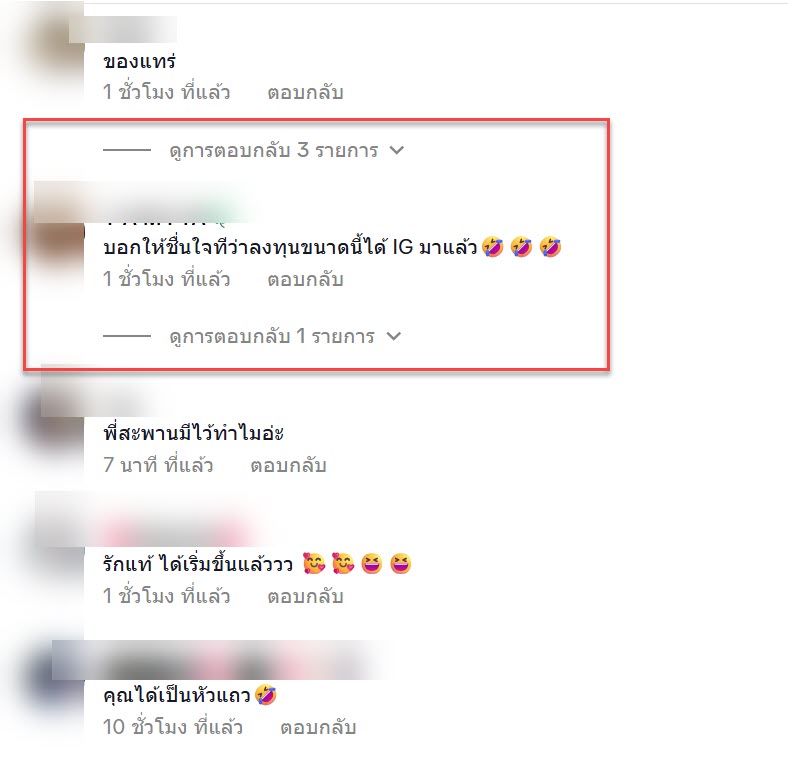The height and width of the screenshot is (757, 788).
Task: Reply to the comment mentioning IG
Action: click(x=305, y=279)
